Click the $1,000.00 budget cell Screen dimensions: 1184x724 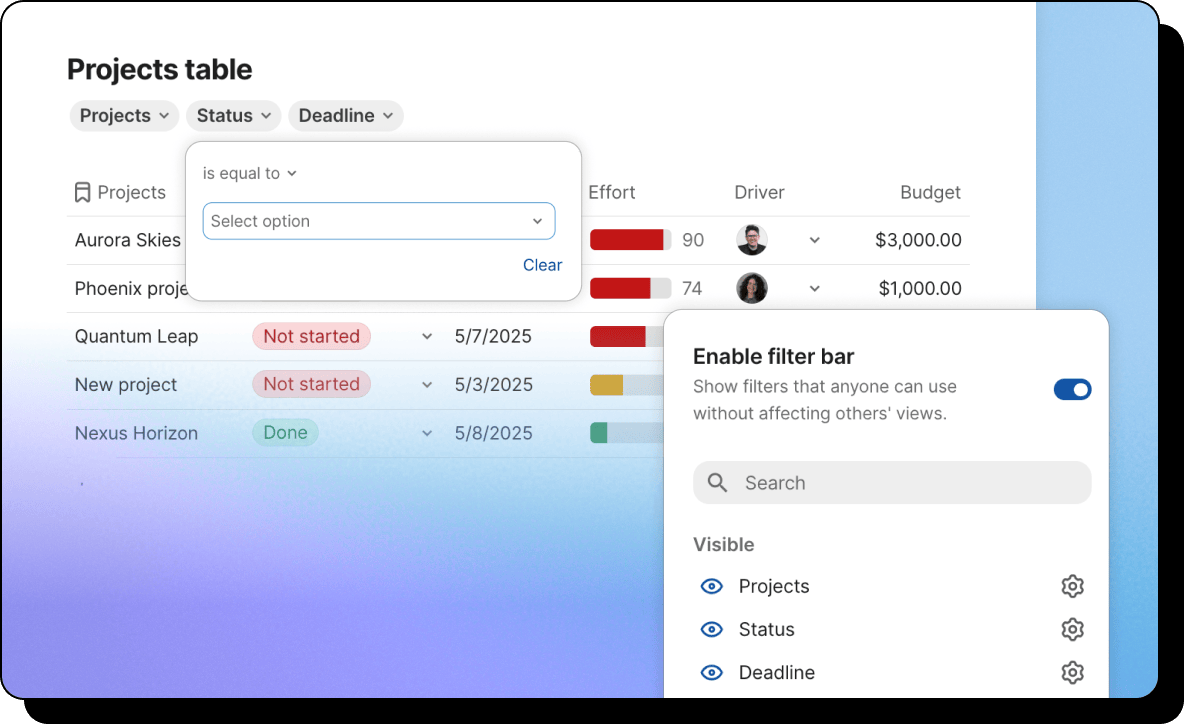[x=920, y=288]
